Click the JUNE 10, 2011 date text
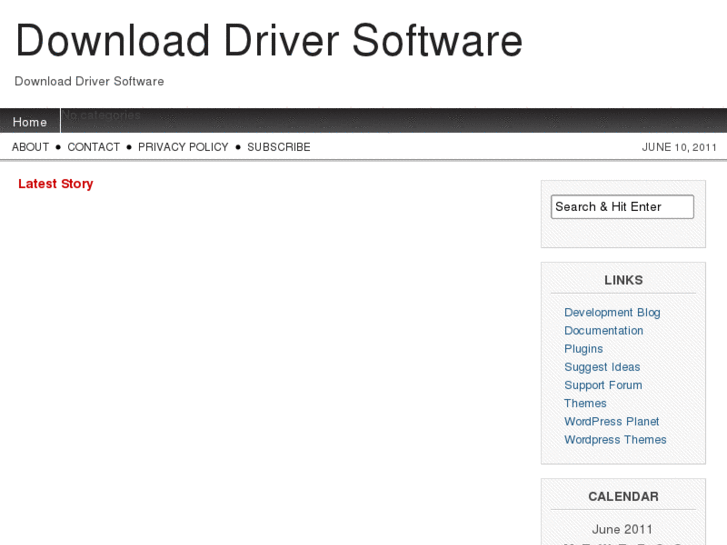The height and width of the screenshot is (545, 727). pos(679,147)
